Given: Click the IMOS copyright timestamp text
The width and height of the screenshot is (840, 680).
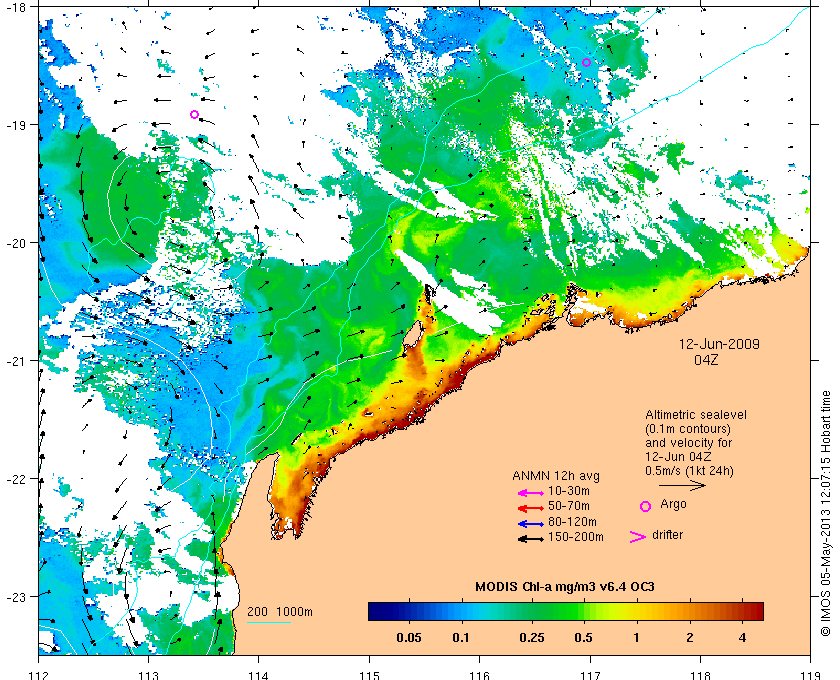Looking at the screenshot, I should (x=826, y=513).
